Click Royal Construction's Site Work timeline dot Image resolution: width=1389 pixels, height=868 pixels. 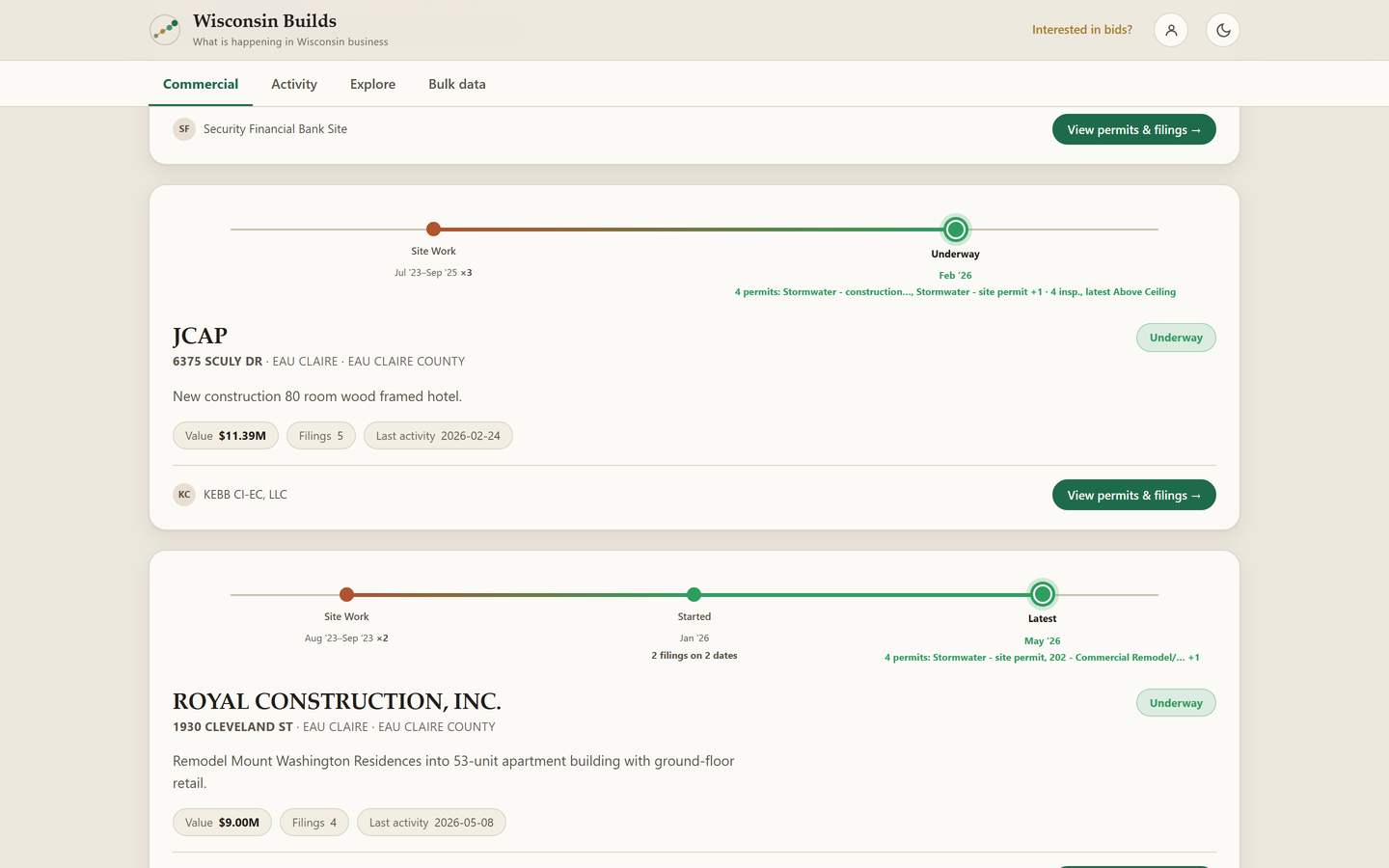click(347, 594)
